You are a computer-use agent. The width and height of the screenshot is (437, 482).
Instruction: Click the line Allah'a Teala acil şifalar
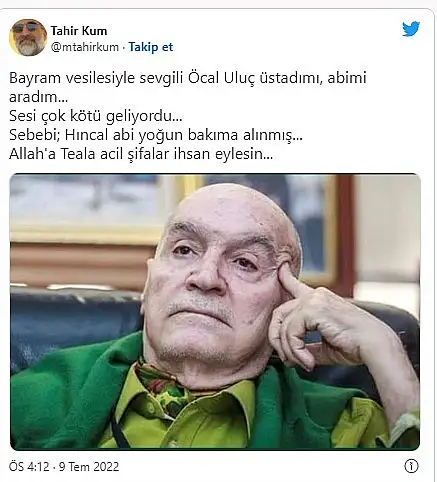(141, 154)
